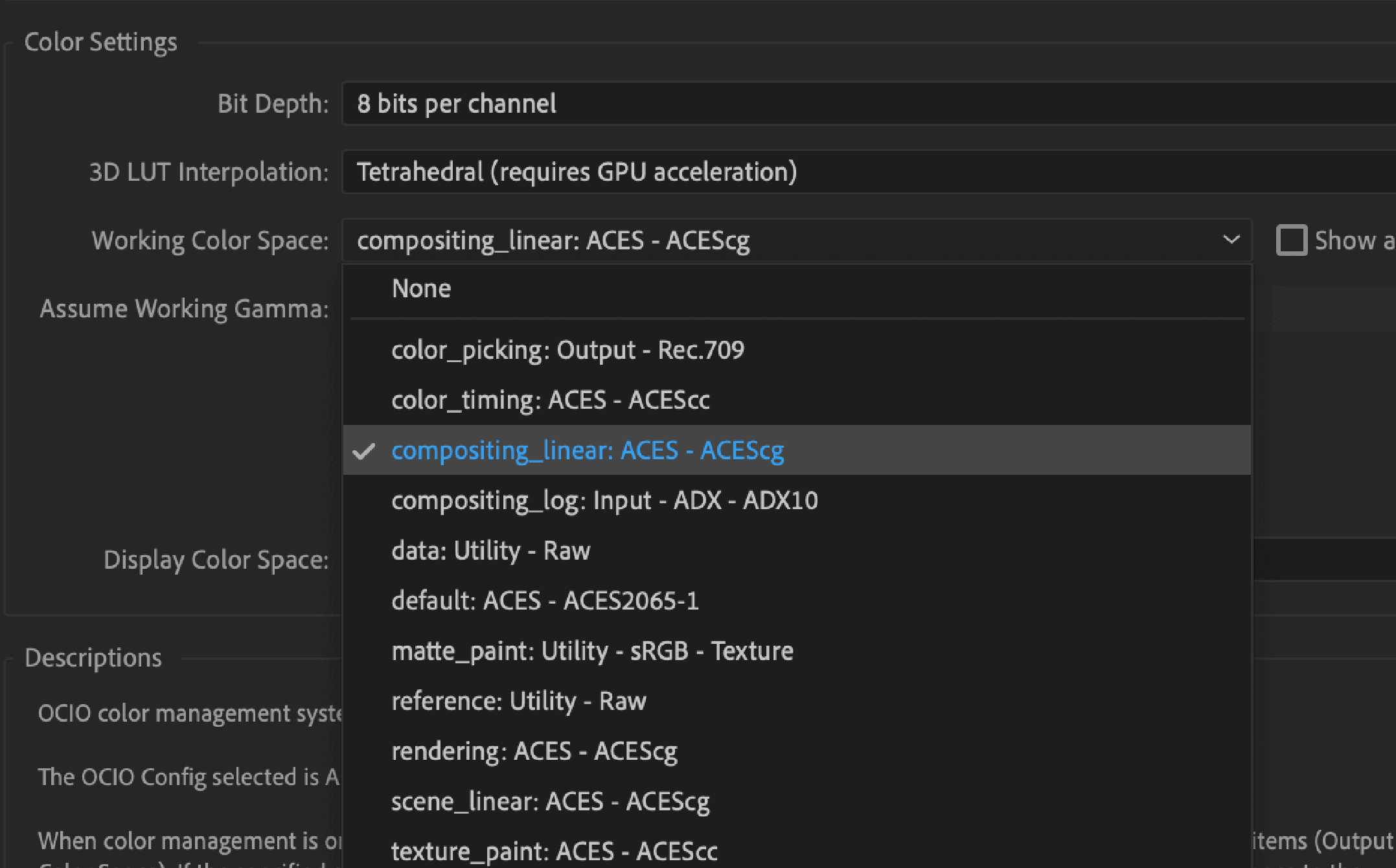Pick rendering: ACES - ACEScg from the dropdown

tap(534, 751)
